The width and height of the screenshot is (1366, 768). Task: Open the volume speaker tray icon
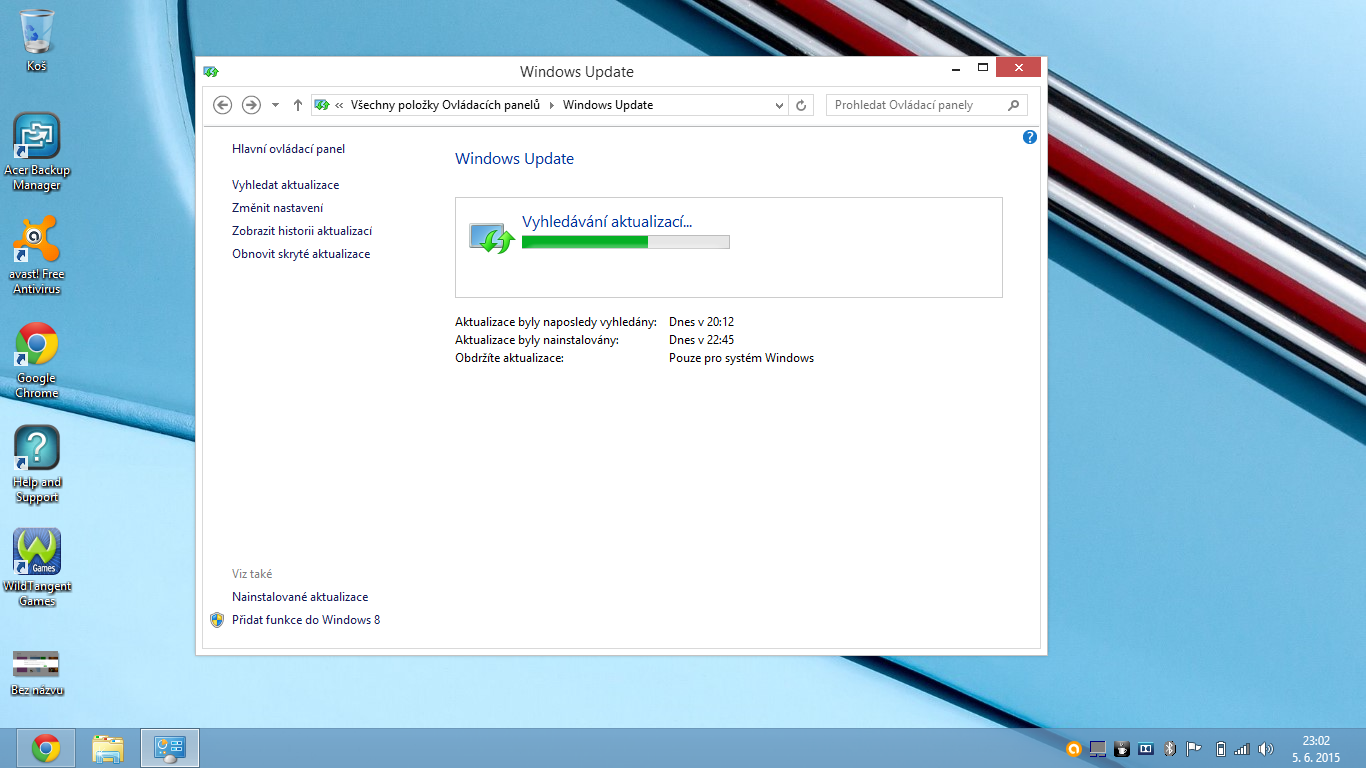tap(1266, 748)
